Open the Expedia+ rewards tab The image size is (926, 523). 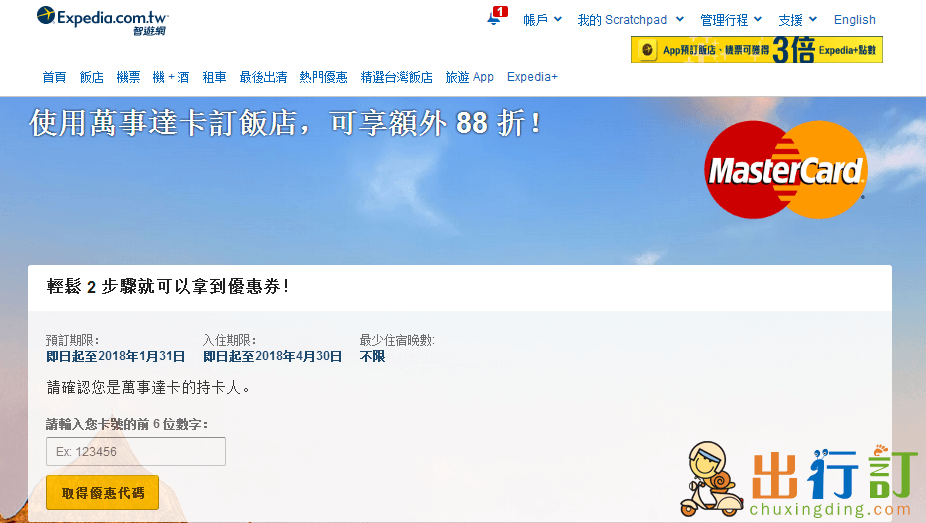pos(532,77)
